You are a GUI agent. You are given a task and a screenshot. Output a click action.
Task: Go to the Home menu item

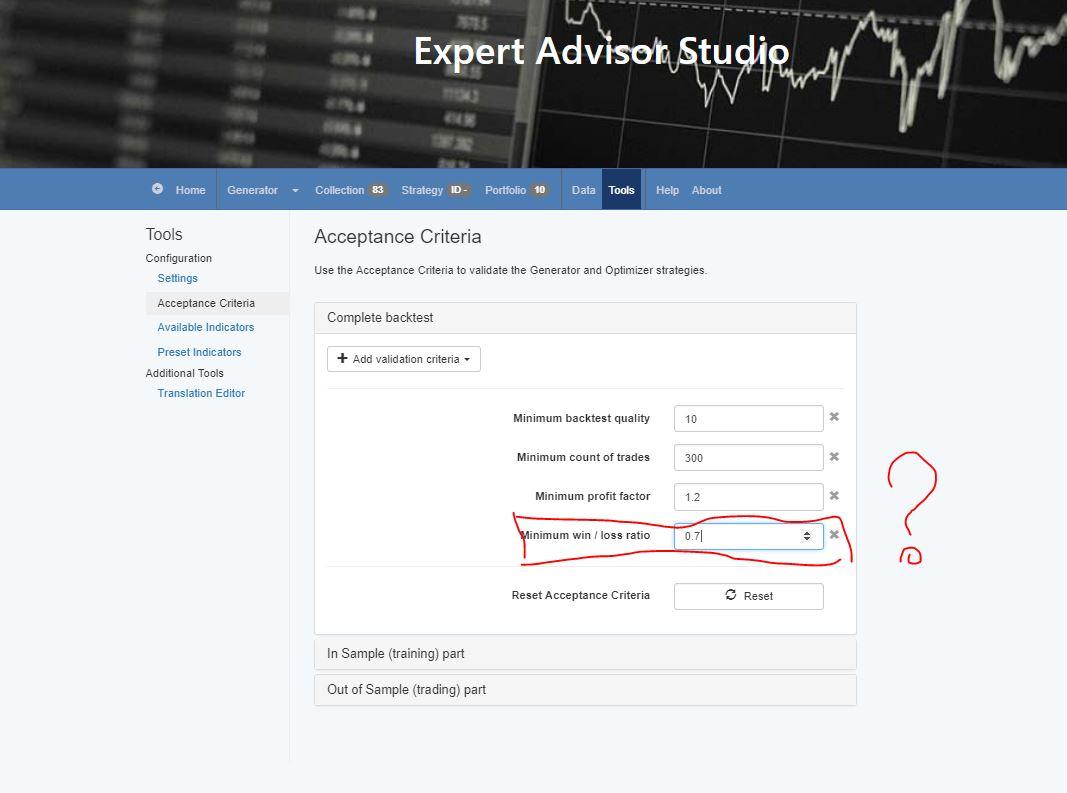click(x=191, y=190)
